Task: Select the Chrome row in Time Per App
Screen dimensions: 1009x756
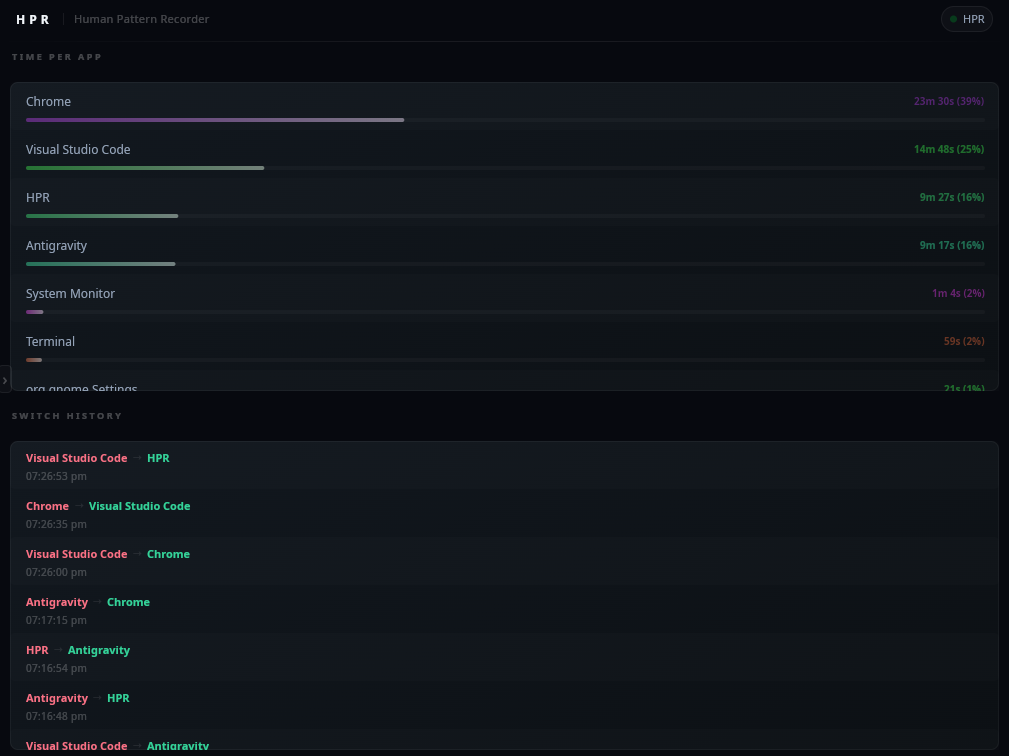Action: (x=504, y=107)
